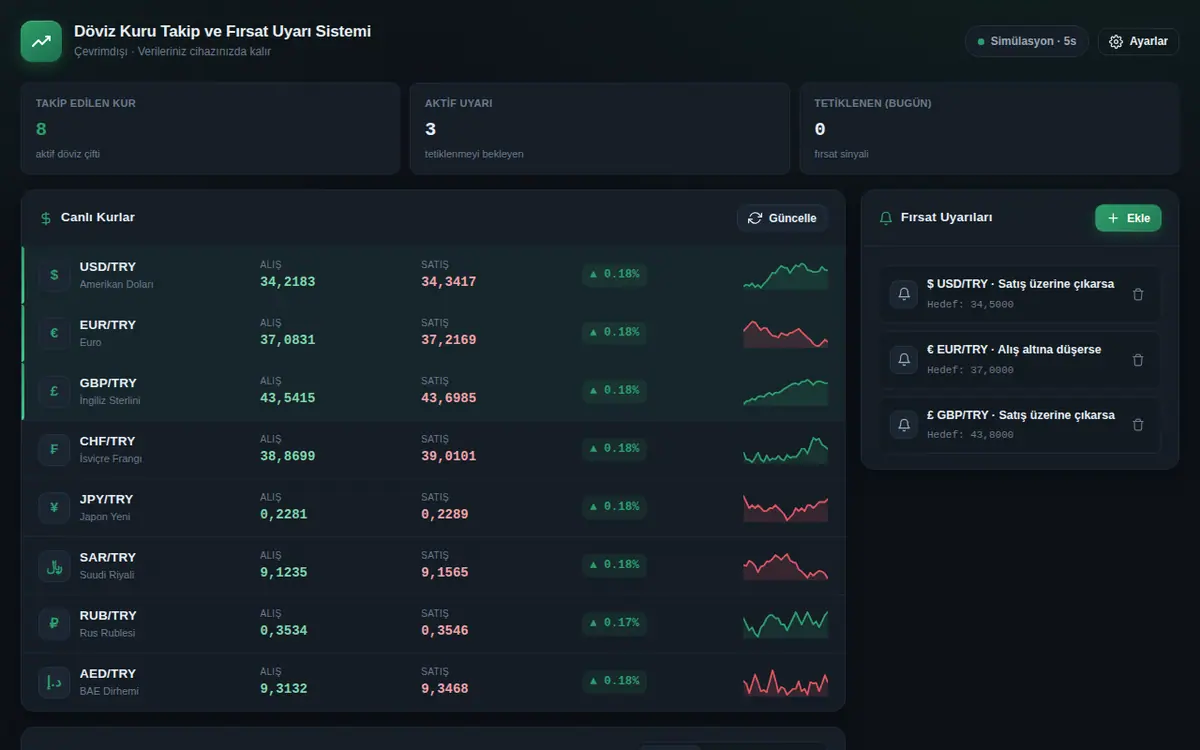Open the AED/TRY sparkline chart
1200x750 pixels.
[786, 681]
